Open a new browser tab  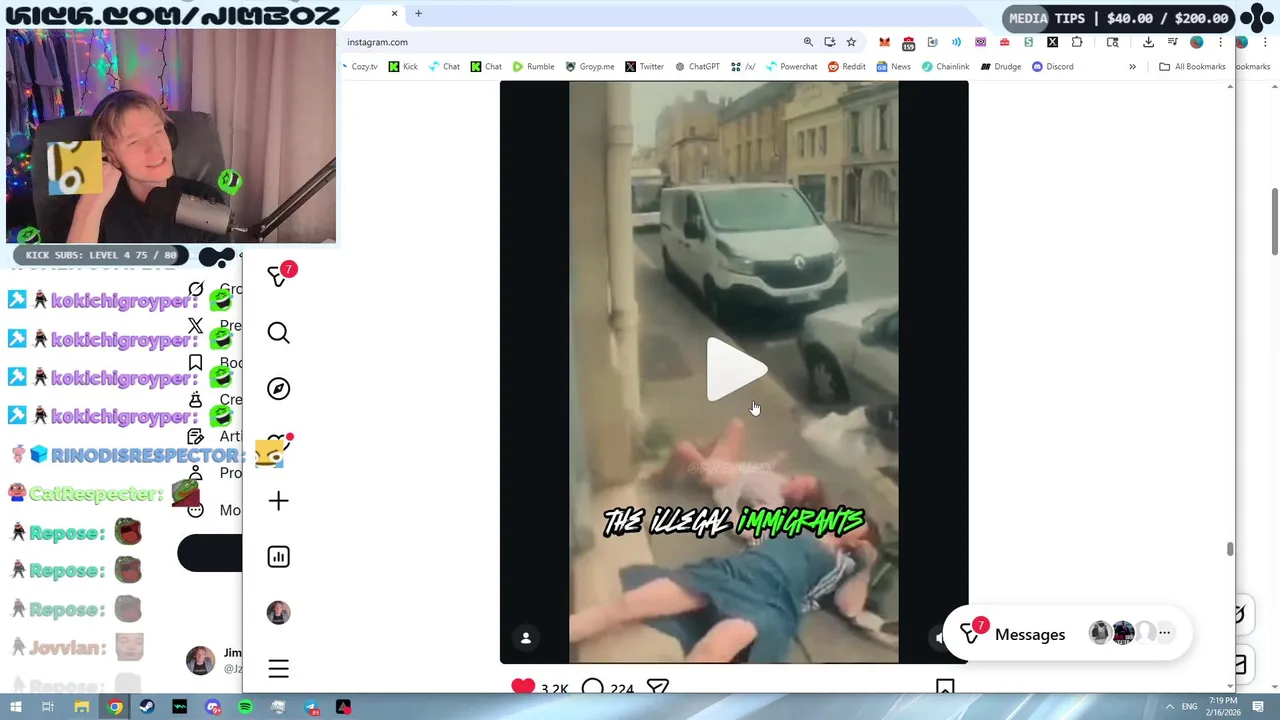coord(418,13)
